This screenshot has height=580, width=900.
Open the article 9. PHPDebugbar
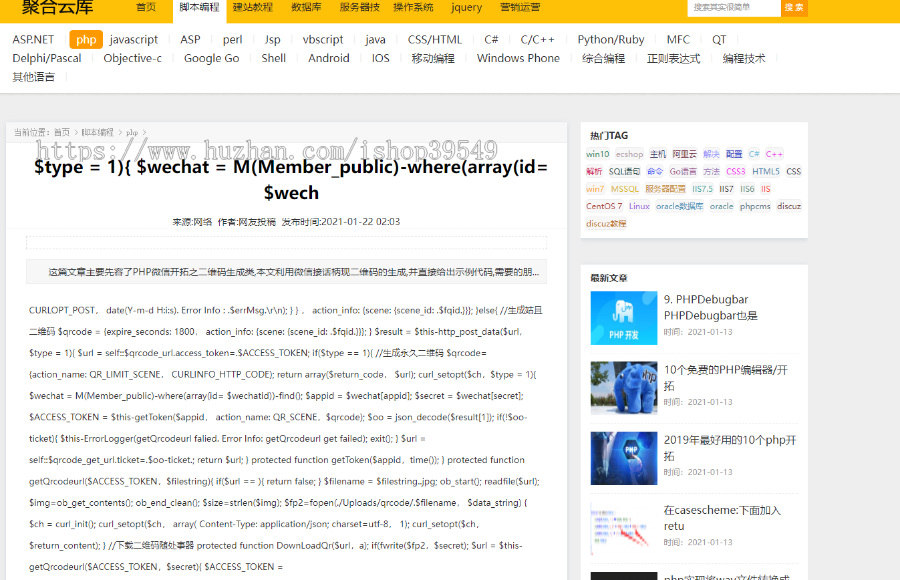(711, 307)
